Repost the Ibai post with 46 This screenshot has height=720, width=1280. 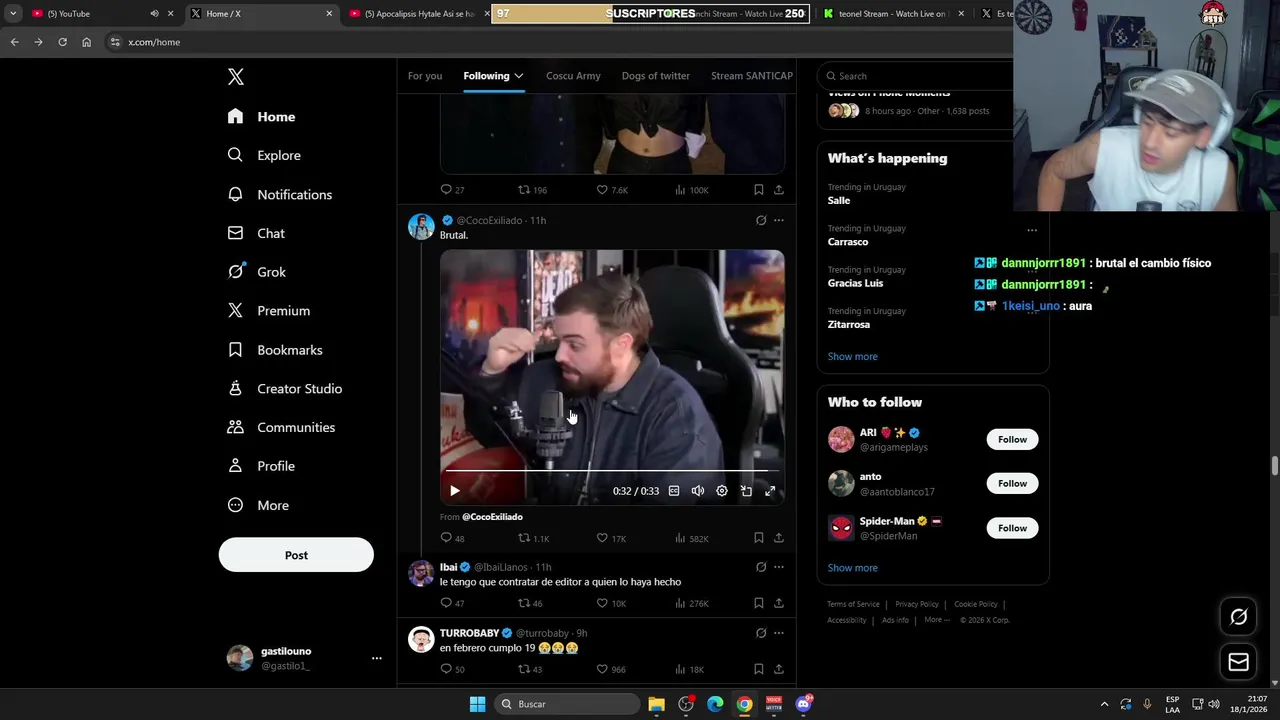coord(530,603)
